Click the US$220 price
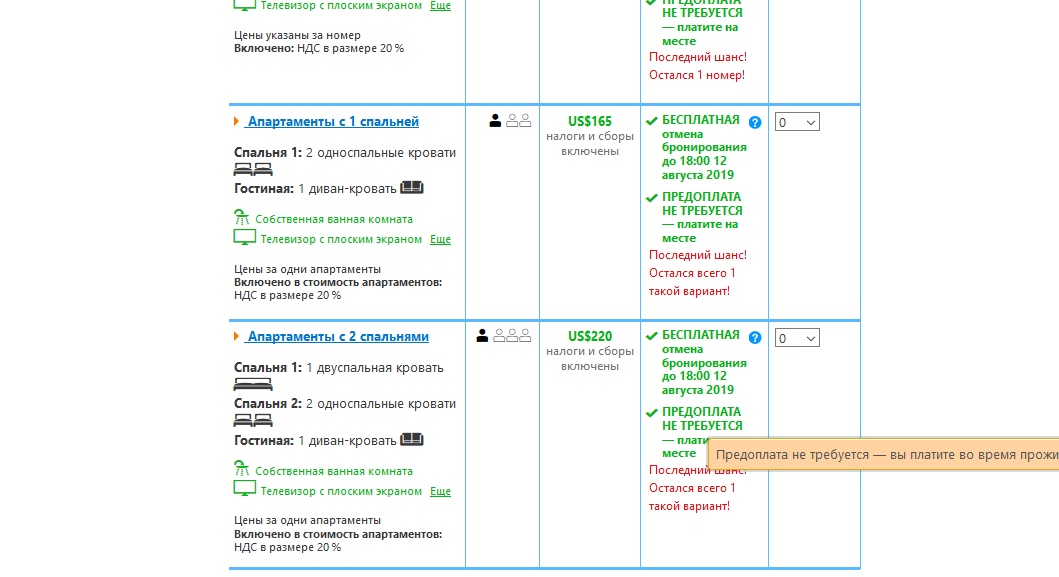 pyautogui.click(x=590, y=337)
